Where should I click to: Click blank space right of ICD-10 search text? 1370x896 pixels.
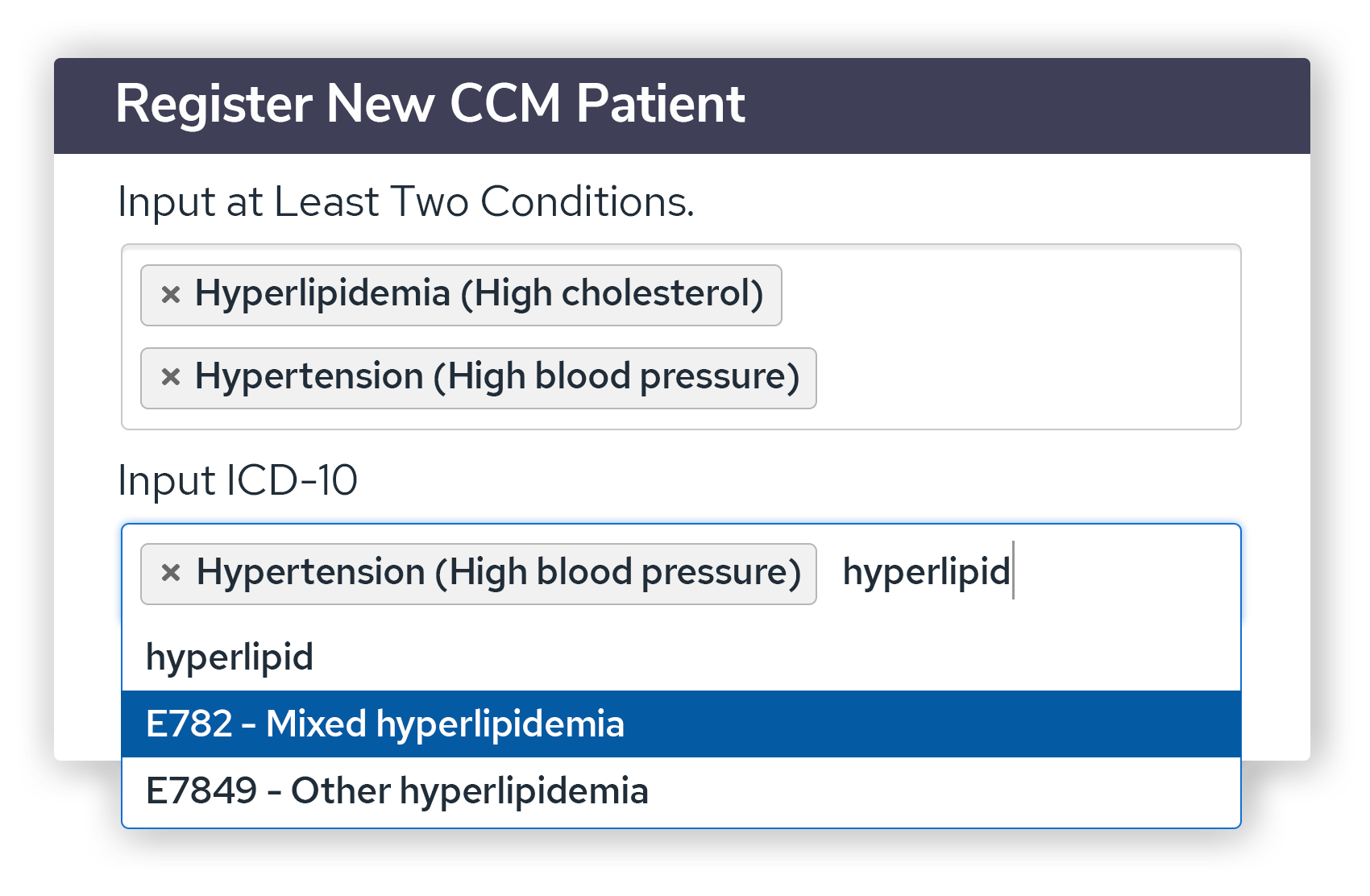[x=1128, y=573]
